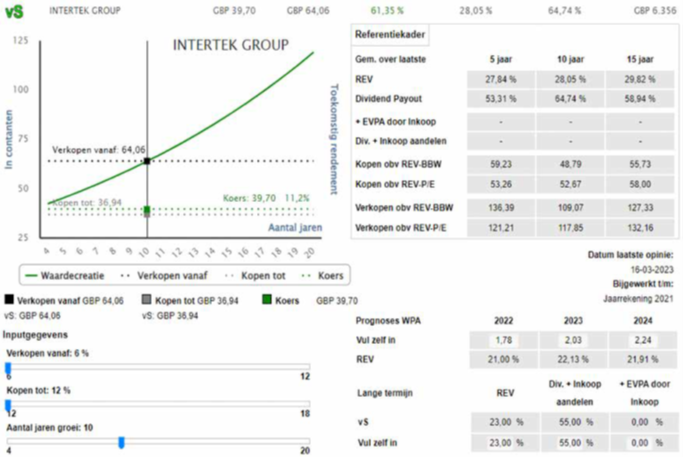
Task: Click the green 61,35 % value
Action: click(387, 11)
